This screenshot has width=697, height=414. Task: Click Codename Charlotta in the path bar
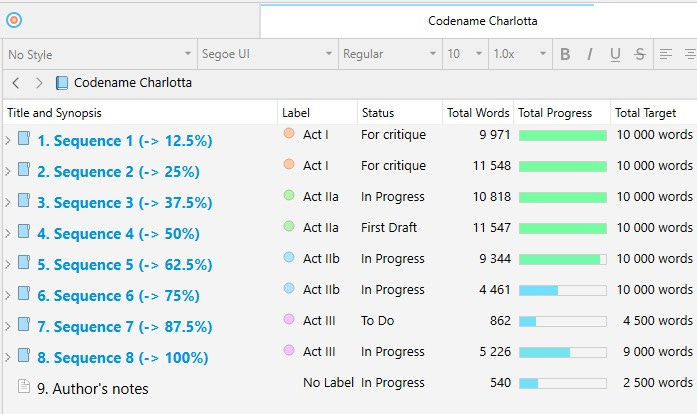coord(133,83)
